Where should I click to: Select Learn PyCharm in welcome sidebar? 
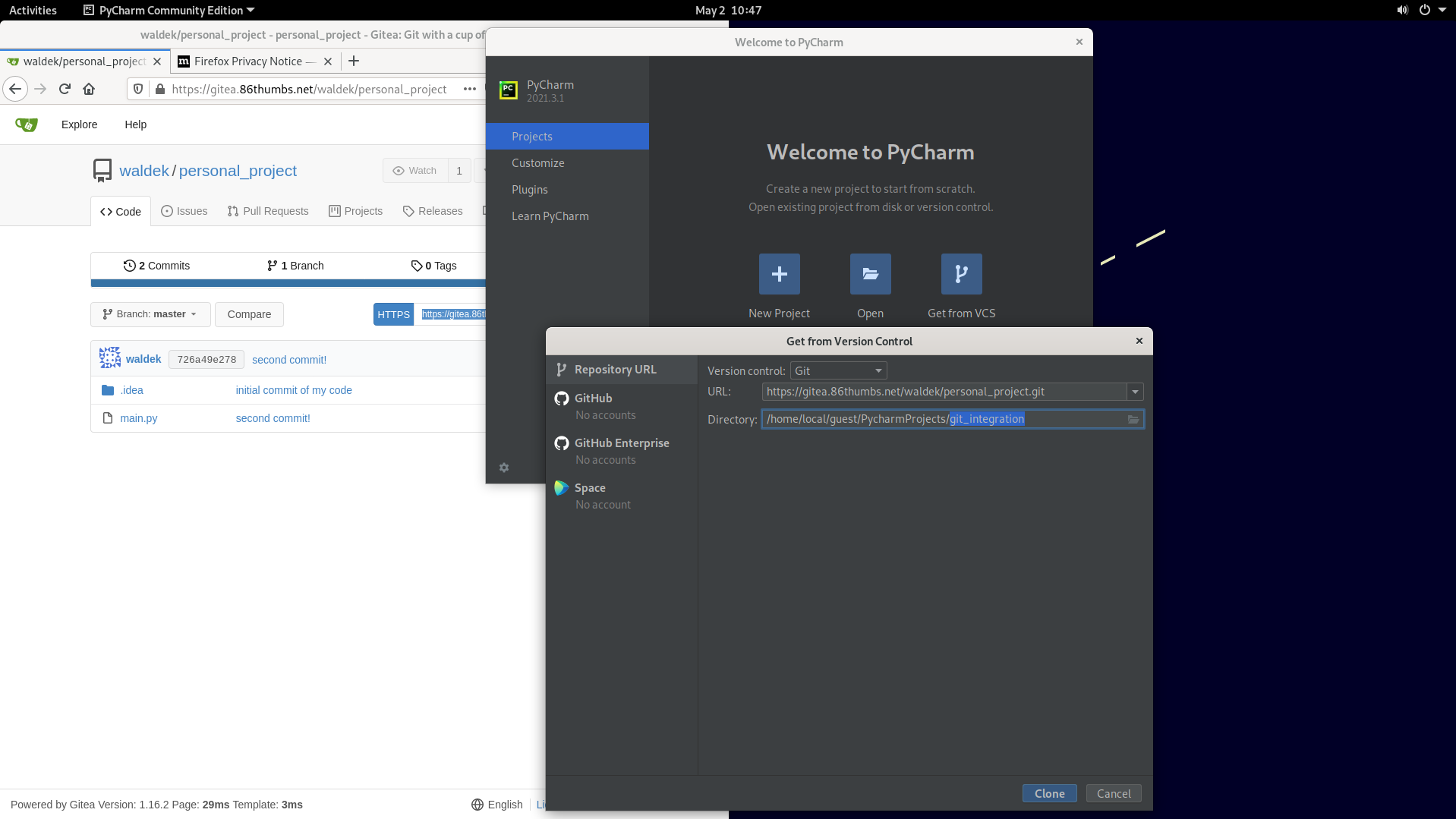coord(567,216)
